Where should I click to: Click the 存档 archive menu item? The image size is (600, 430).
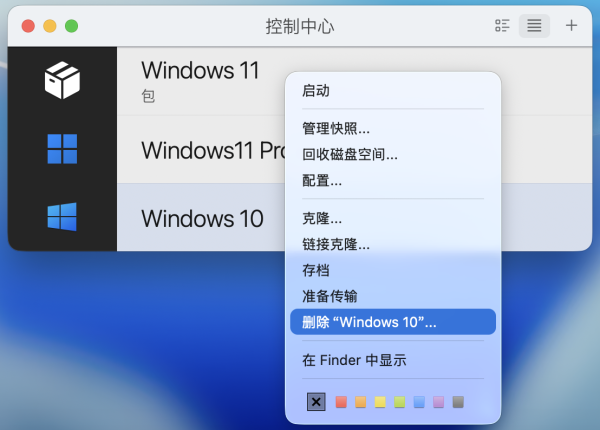point(316,270)
